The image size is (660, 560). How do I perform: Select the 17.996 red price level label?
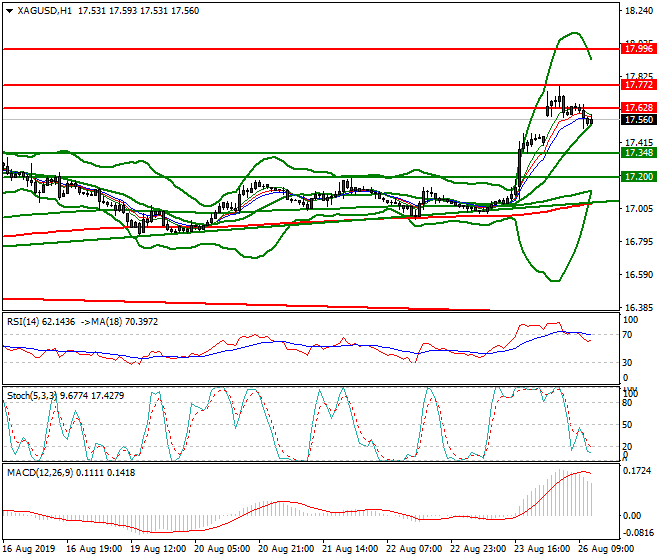click(639, 49)
